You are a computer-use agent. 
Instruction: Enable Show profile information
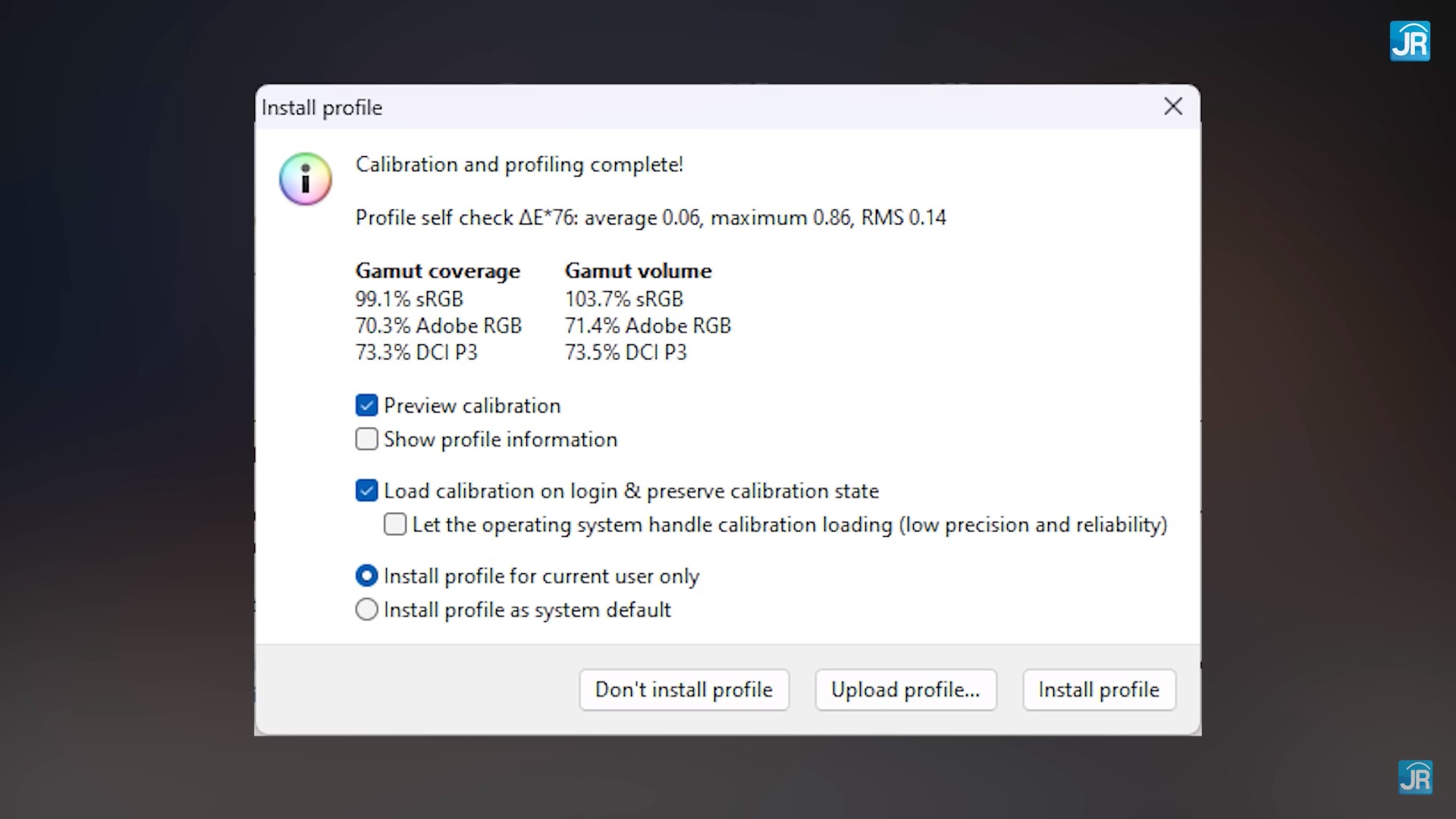click(x=366, y=440)
